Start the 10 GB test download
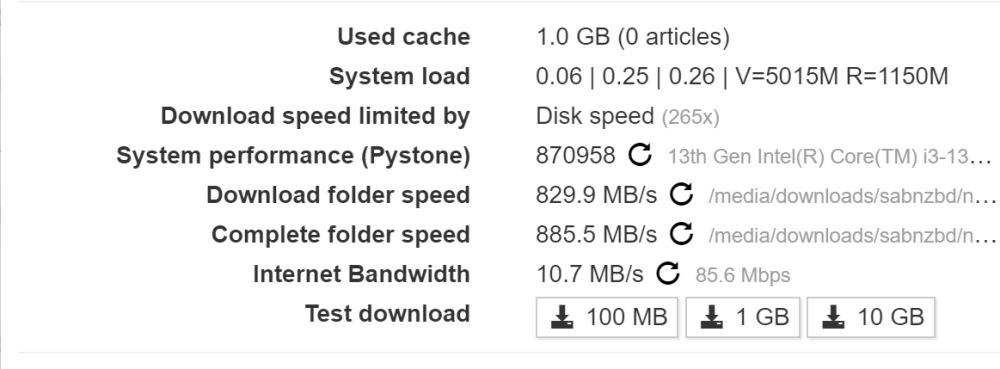 tap(871, 317)
